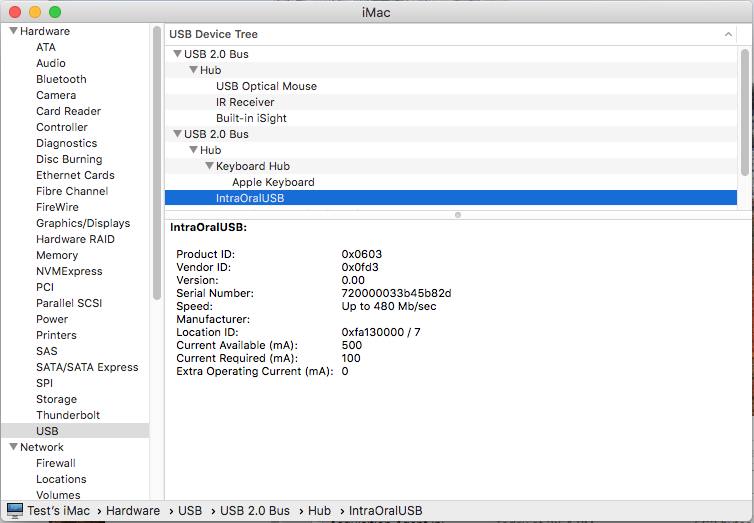Click the sidebar vertical scrollbar
Image resolution: width=754 pixels, height=523 pixels.
156,160
